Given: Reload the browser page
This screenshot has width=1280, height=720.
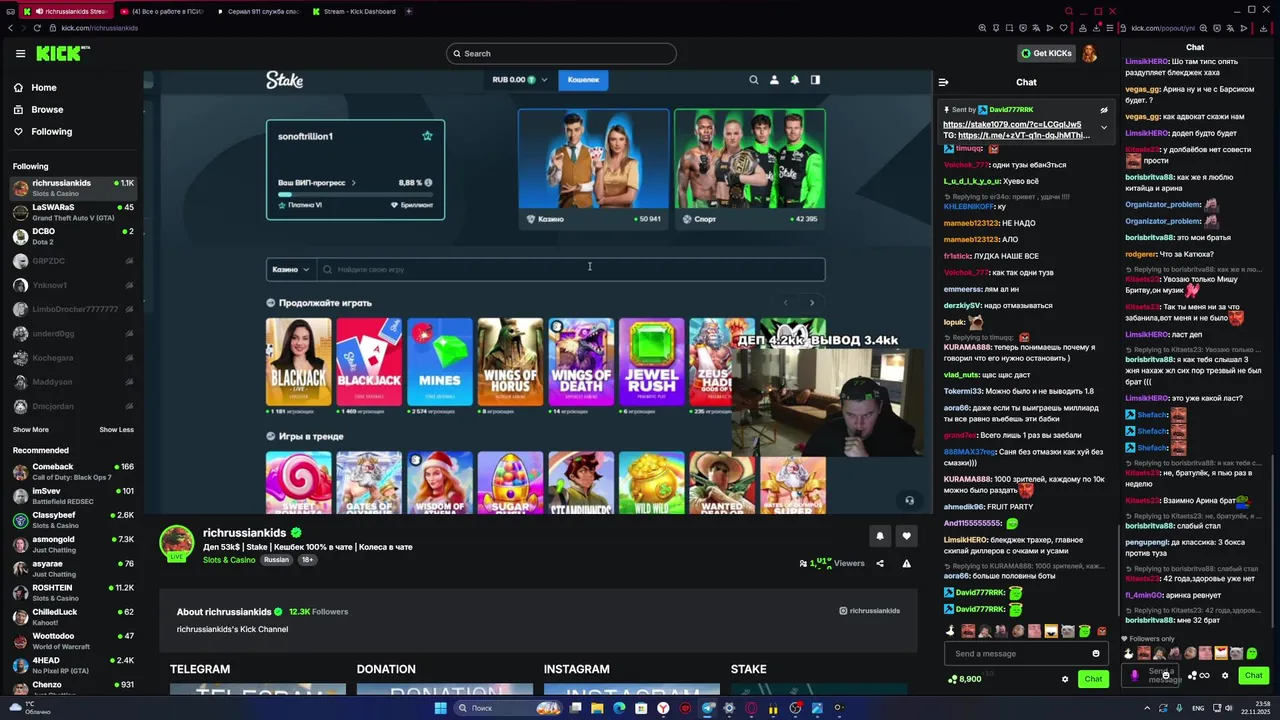Looking at the screenshot, I should [37, 28].
